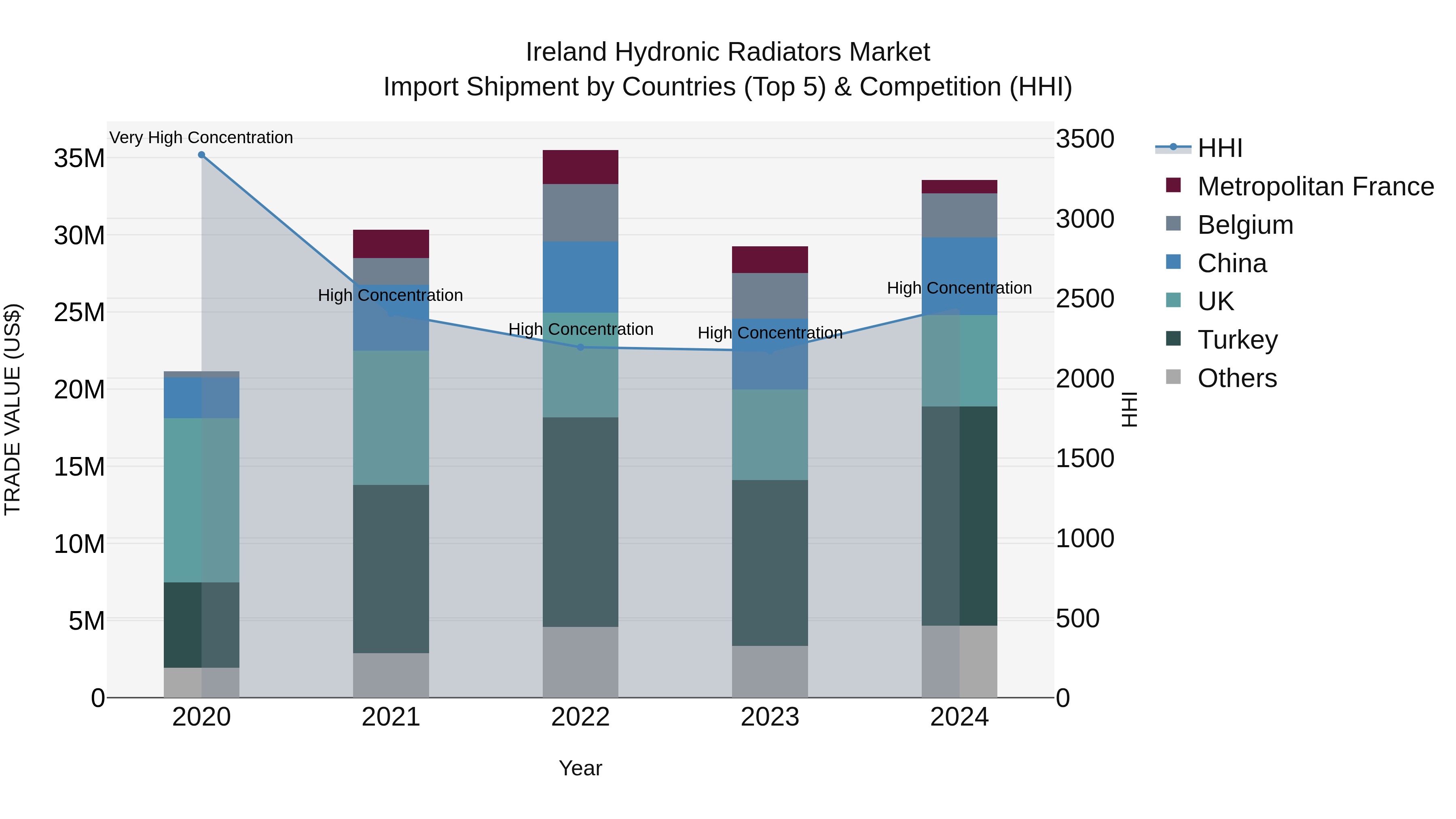This screenshot has width=1456, height=819.
Task: Click the Metropolitan France segment in 2024 bar
Action: 960,186
